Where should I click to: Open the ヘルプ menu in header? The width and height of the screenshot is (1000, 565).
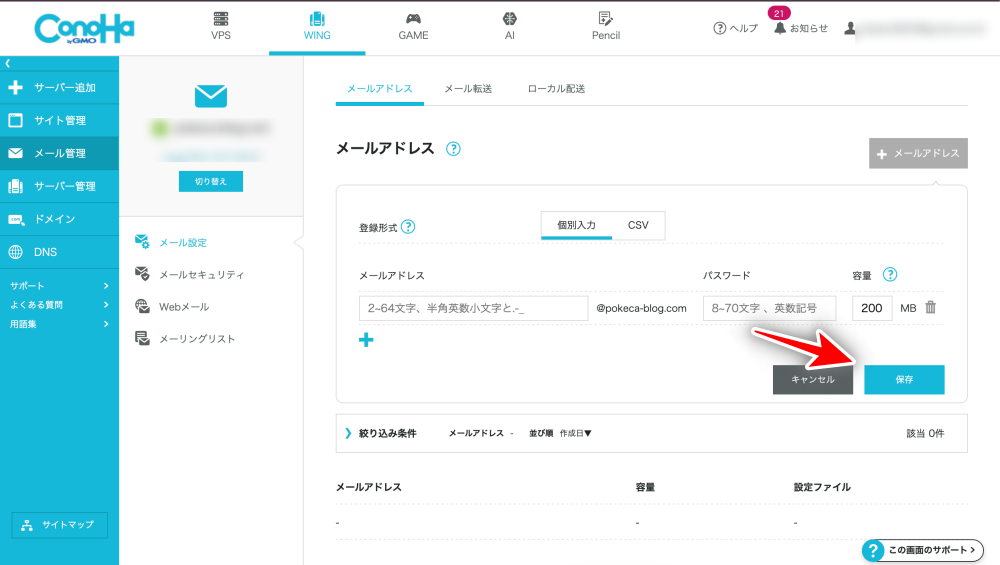tap(735, 28)
